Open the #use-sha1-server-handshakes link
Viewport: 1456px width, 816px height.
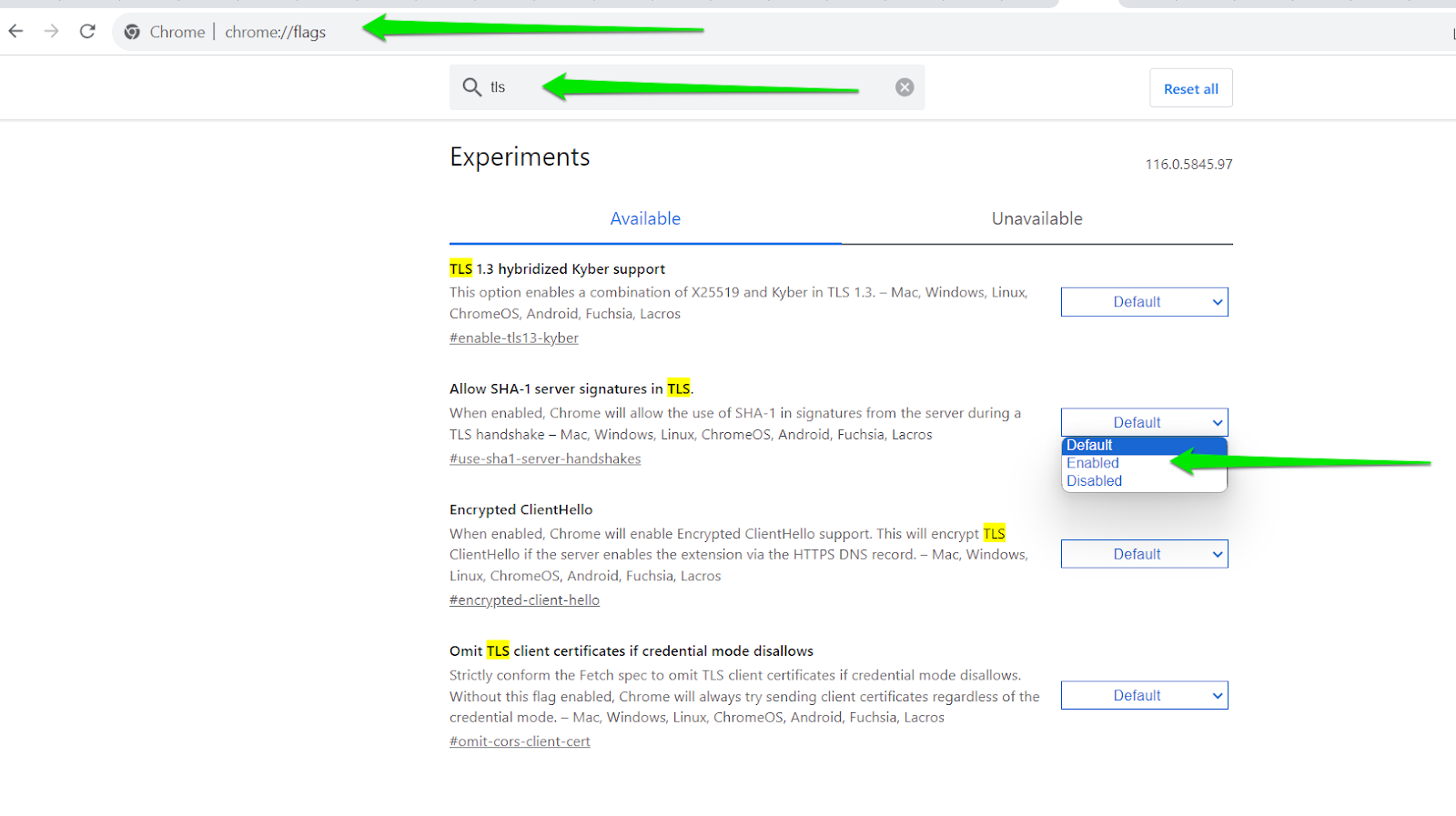[x=545, y=458]
